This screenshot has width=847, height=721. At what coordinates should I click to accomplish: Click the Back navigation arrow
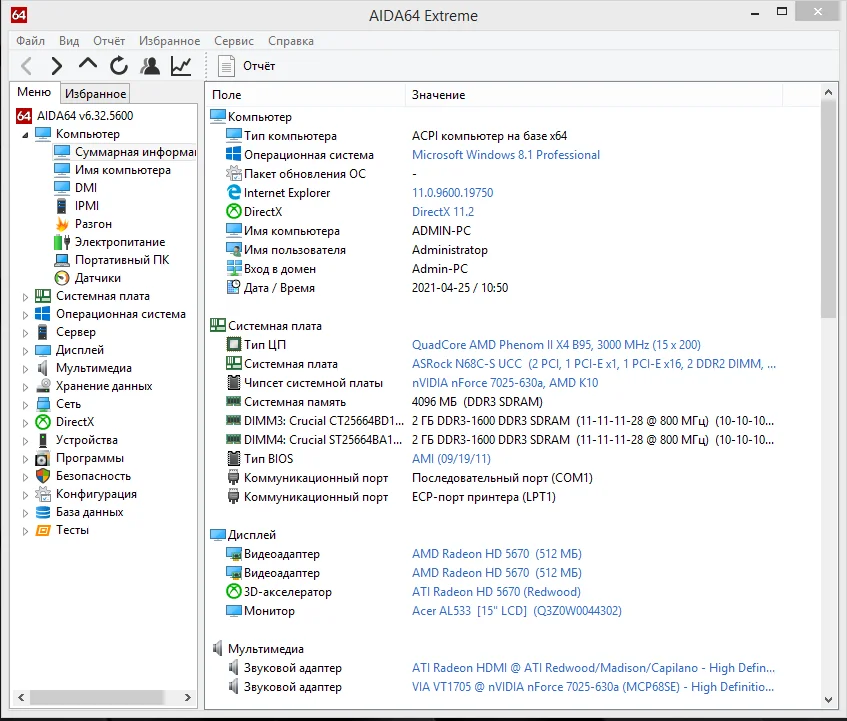(x=27, y=66)
